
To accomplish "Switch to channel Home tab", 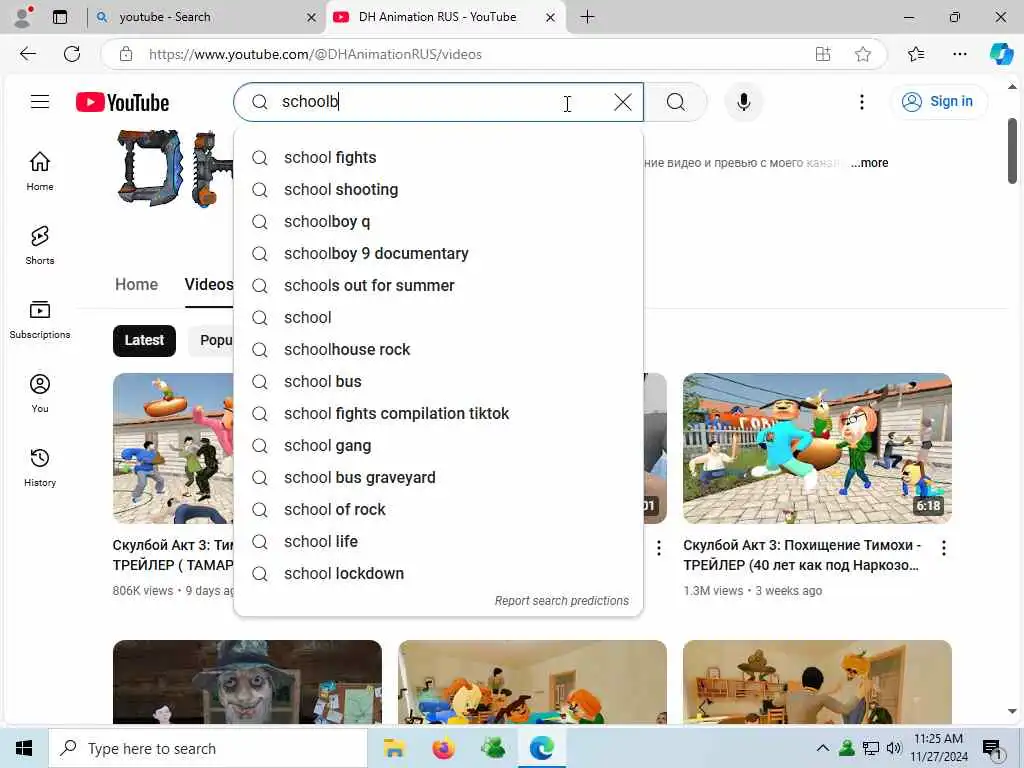I will coord(136,284).
